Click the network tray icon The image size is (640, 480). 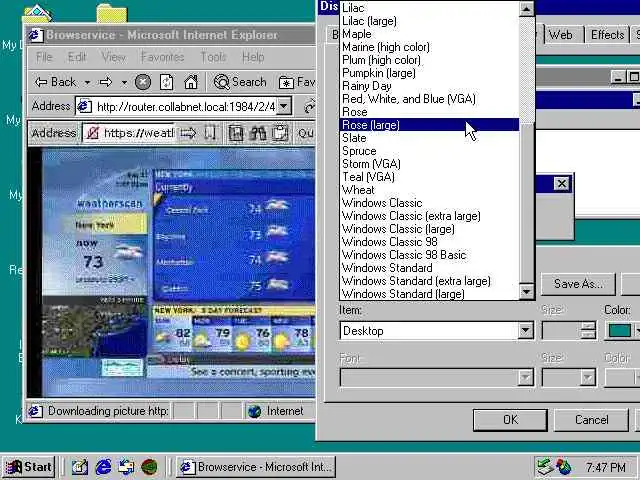pyautogui.click(x=544, y=467)
